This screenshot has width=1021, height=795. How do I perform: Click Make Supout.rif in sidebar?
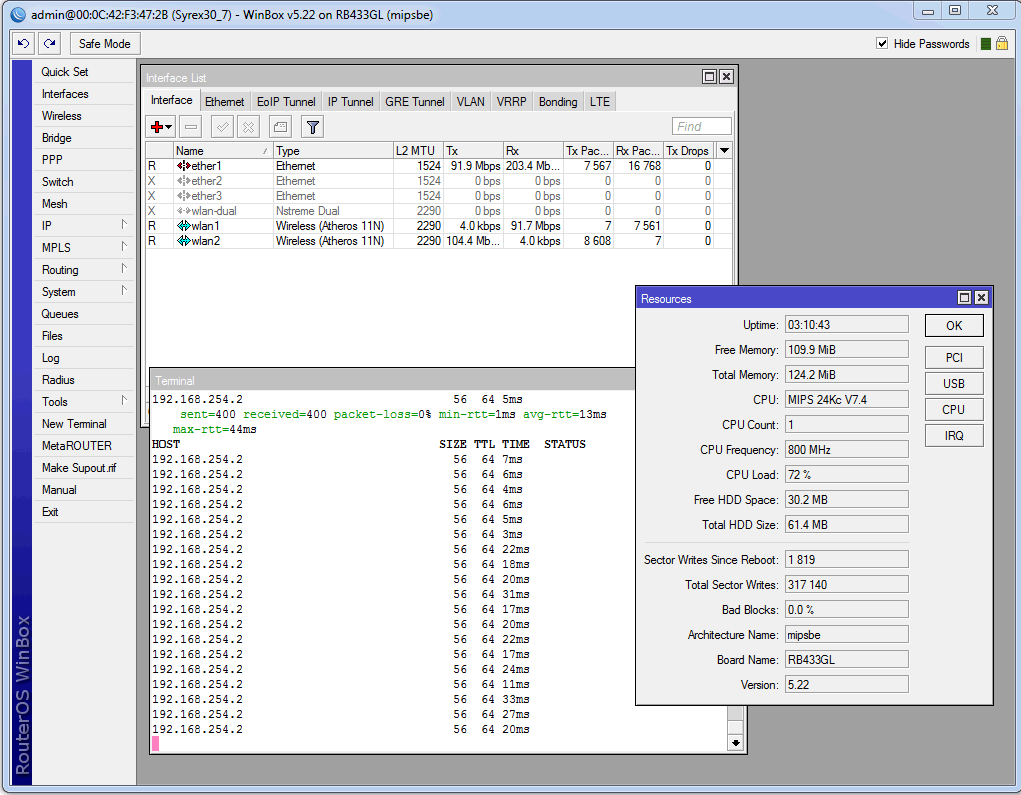tap(83, 468)
